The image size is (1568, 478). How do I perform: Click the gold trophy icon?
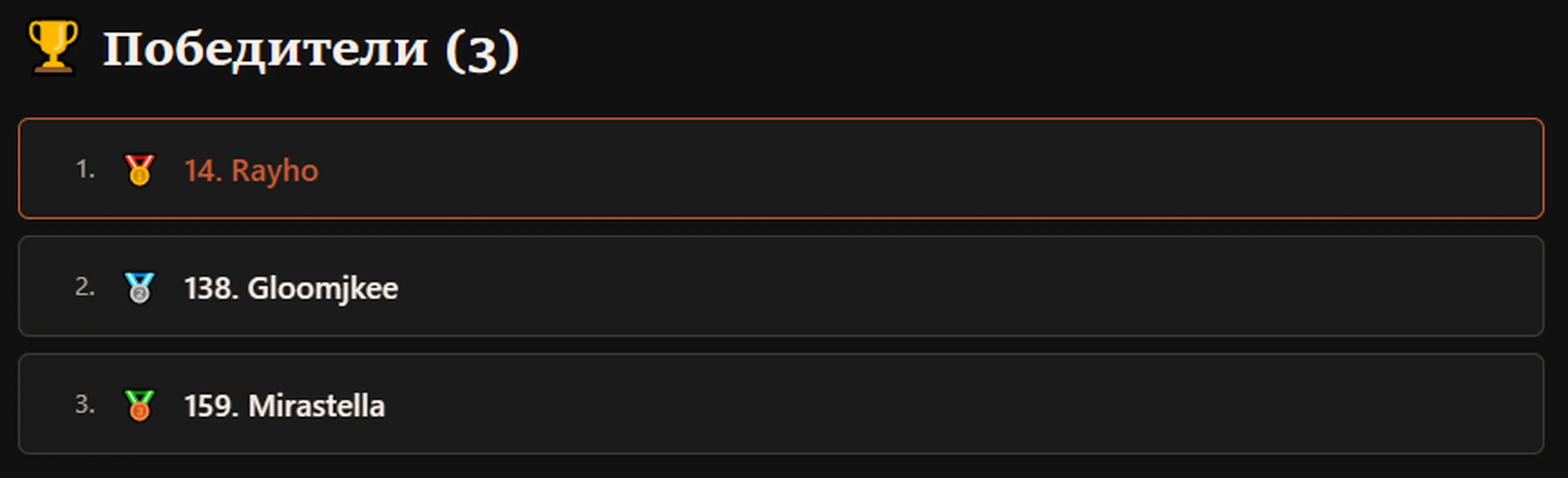click(x=54, y=47)
